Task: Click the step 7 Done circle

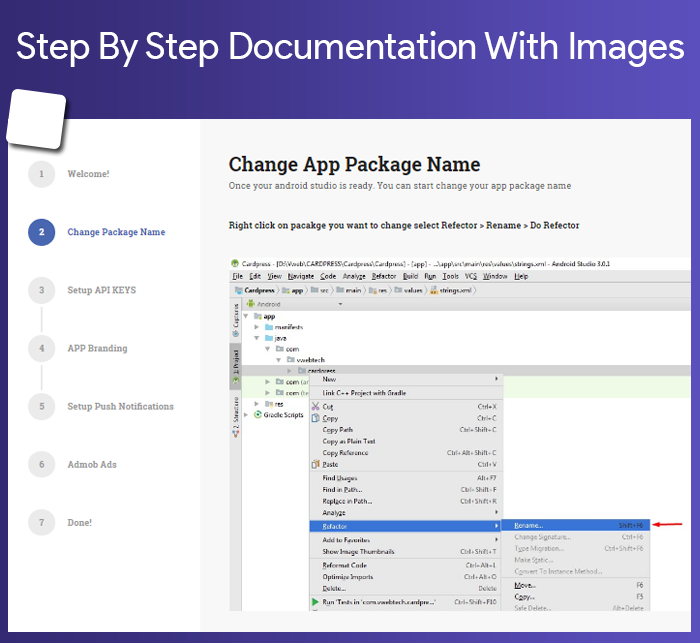Action: pos(42,522)
